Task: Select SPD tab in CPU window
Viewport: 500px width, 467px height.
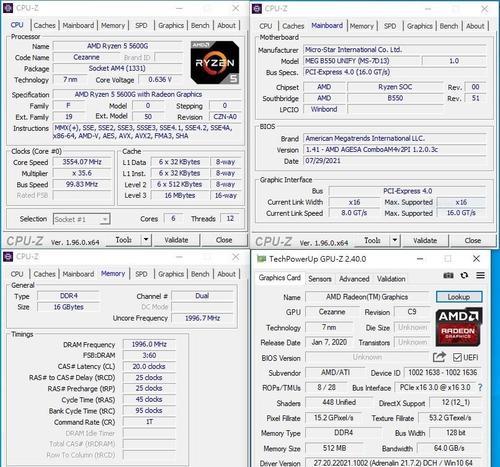Action: tap(141, 25)
